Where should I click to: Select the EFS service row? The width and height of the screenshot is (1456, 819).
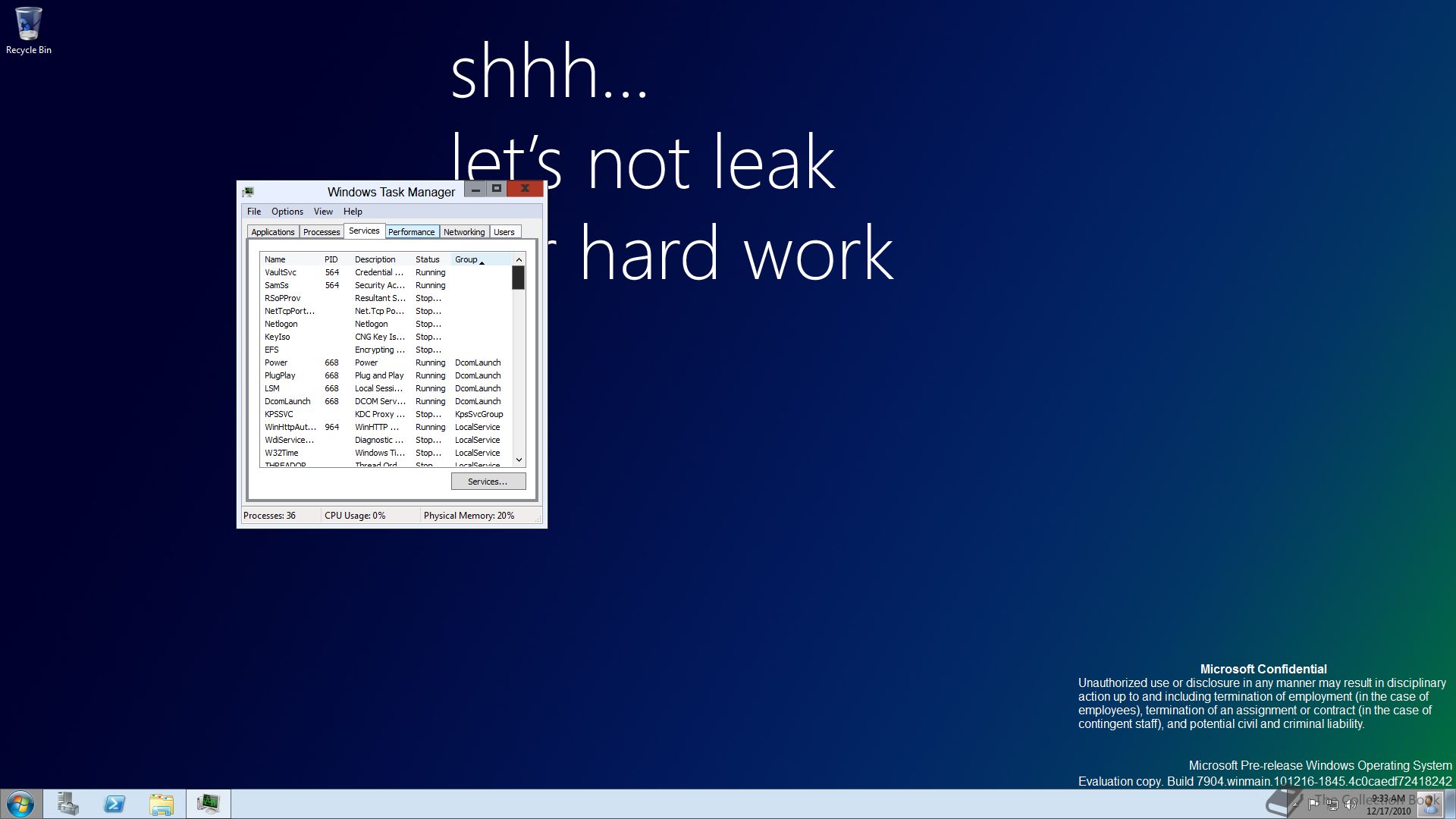click(386, 350)
